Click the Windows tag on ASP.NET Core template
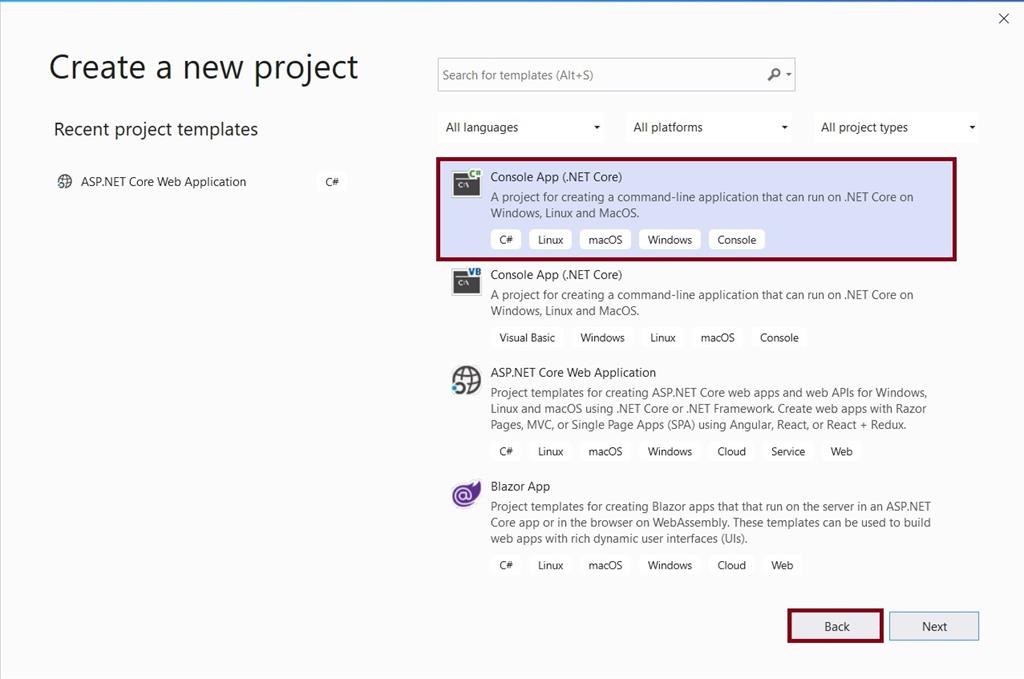Image resolution: width=1024 pixels, height=679 pixels. 669,451
